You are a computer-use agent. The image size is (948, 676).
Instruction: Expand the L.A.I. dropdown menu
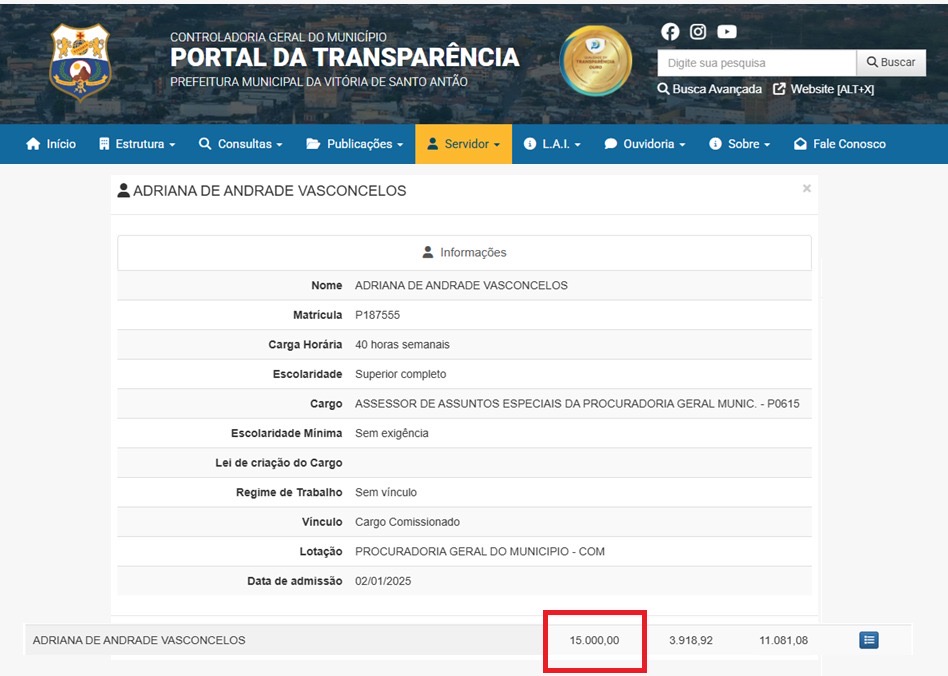552,144
